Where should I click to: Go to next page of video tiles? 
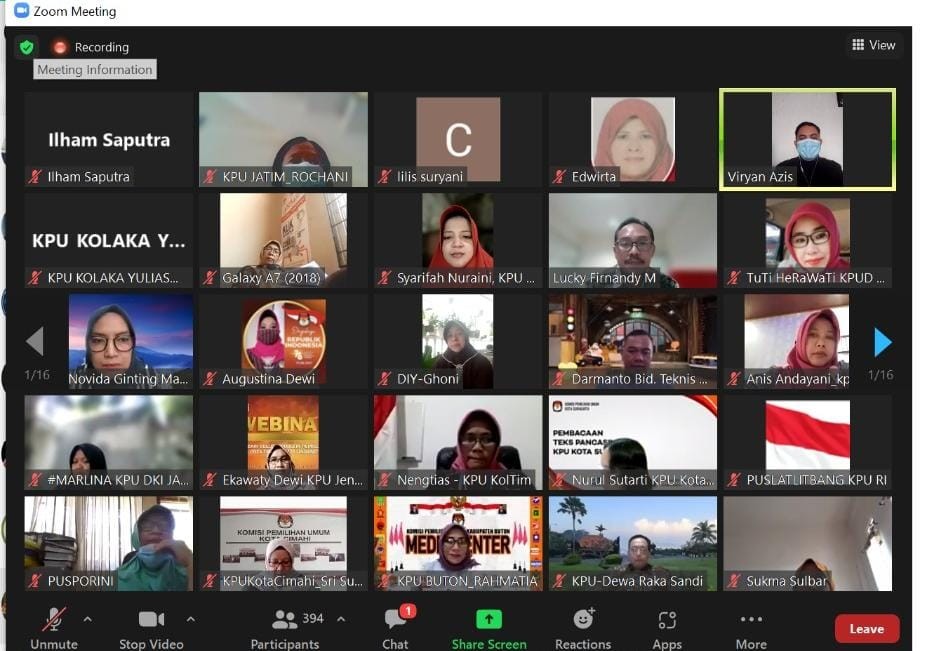pos(882,342)
